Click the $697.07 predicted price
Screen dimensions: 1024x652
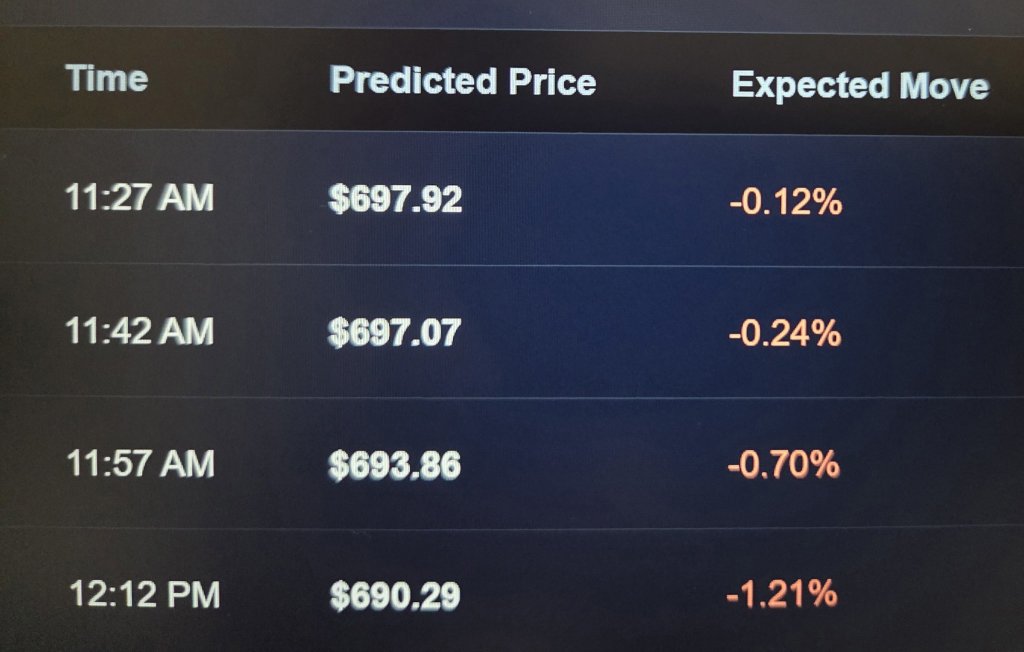point(394,332)
